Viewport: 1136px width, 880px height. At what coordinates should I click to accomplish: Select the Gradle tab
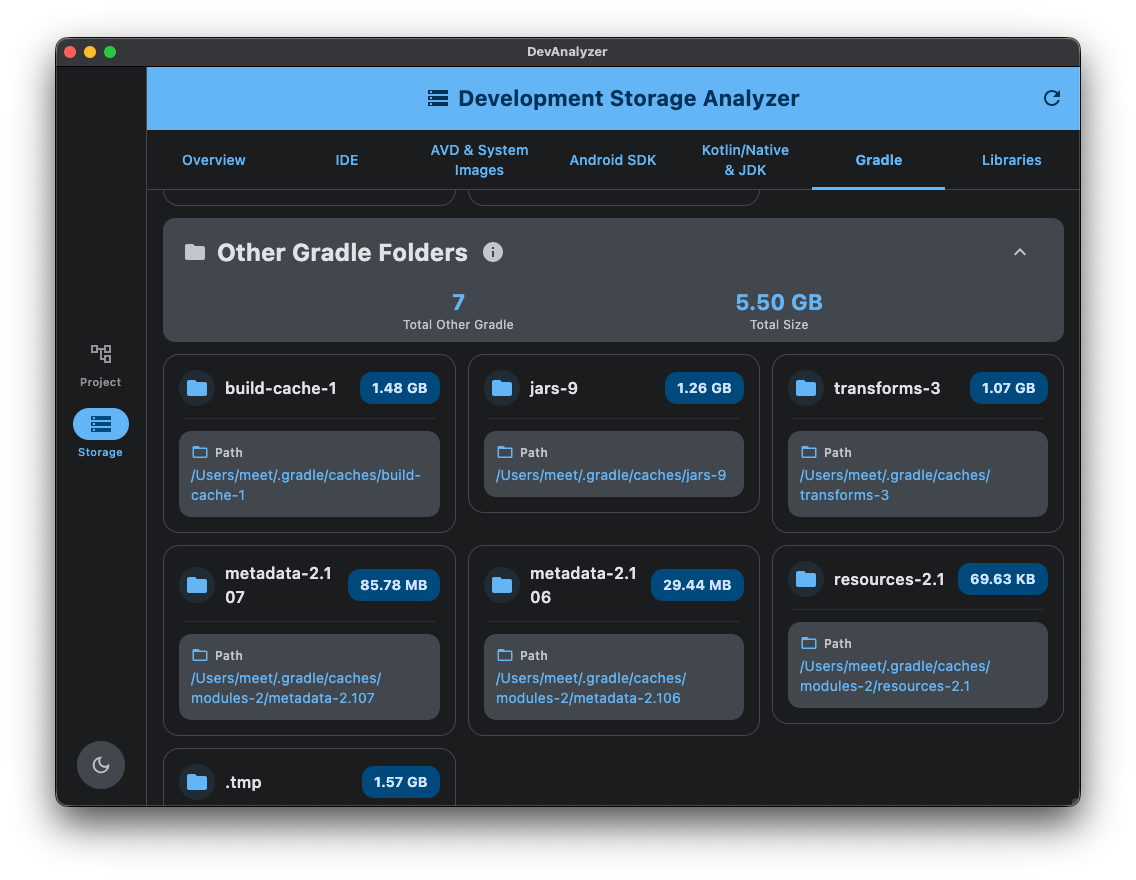click(x=878, y=160)
